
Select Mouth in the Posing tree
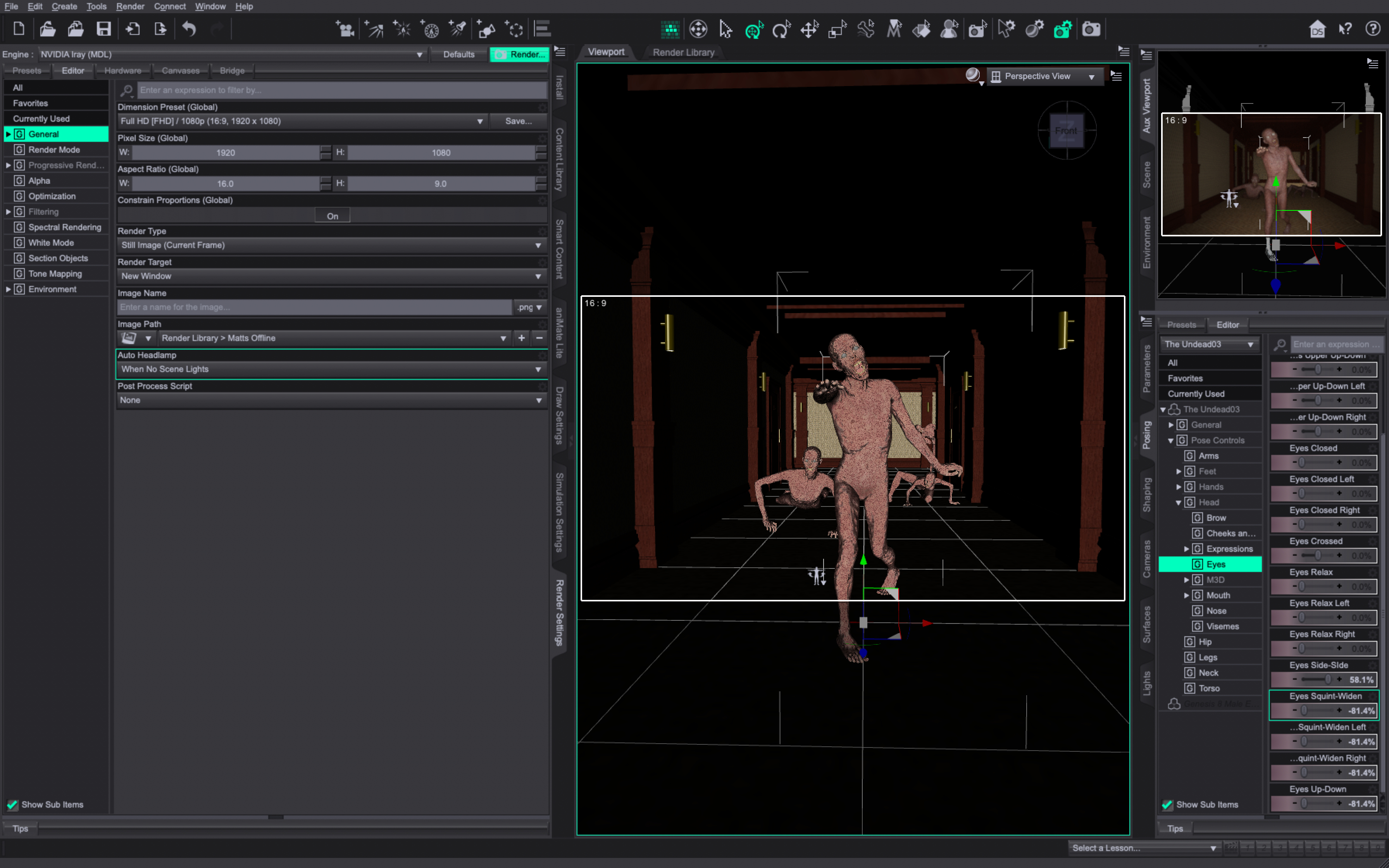click(x=1218, y=595)
